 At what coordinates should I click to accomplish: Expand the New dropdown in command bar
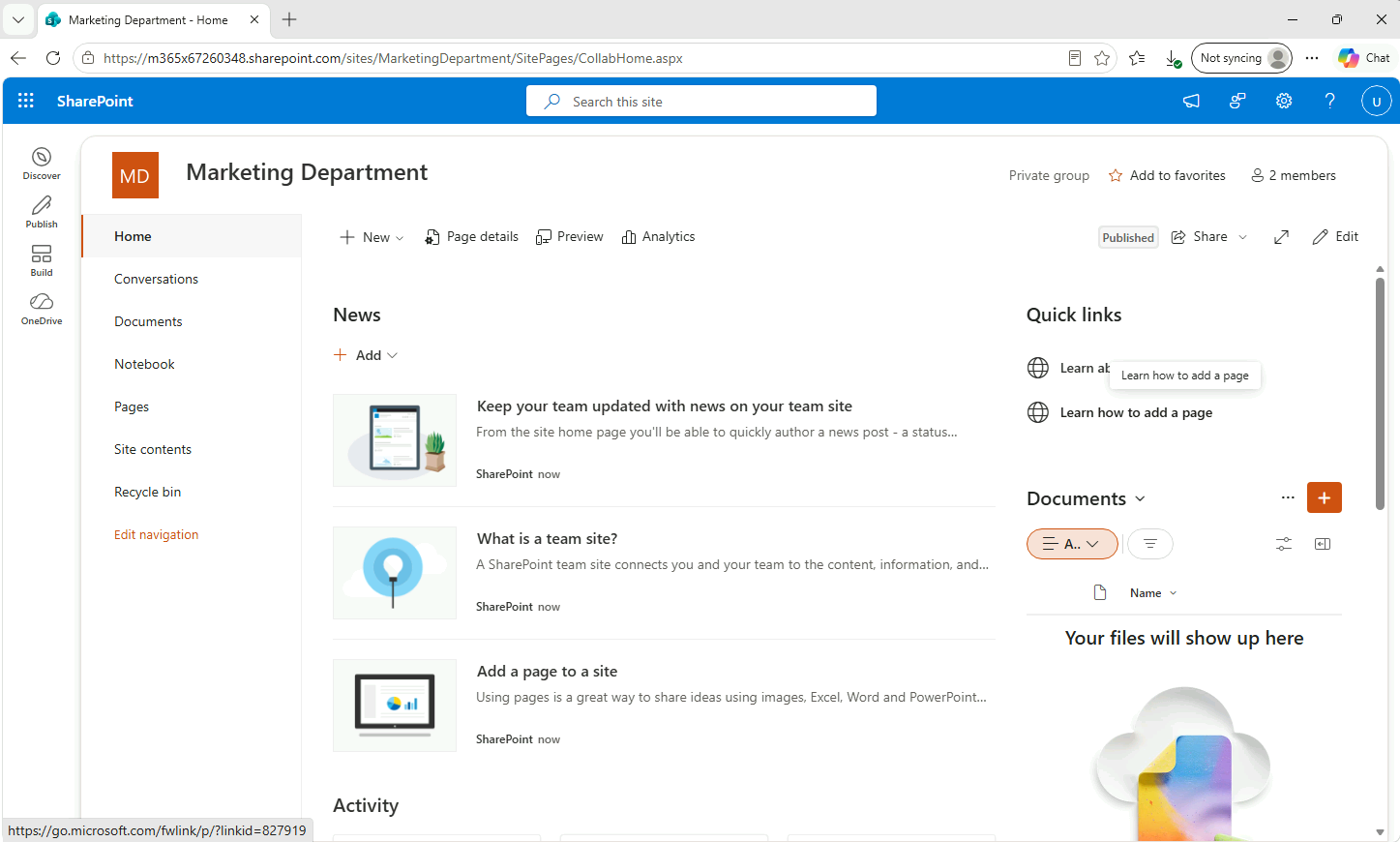372,237
